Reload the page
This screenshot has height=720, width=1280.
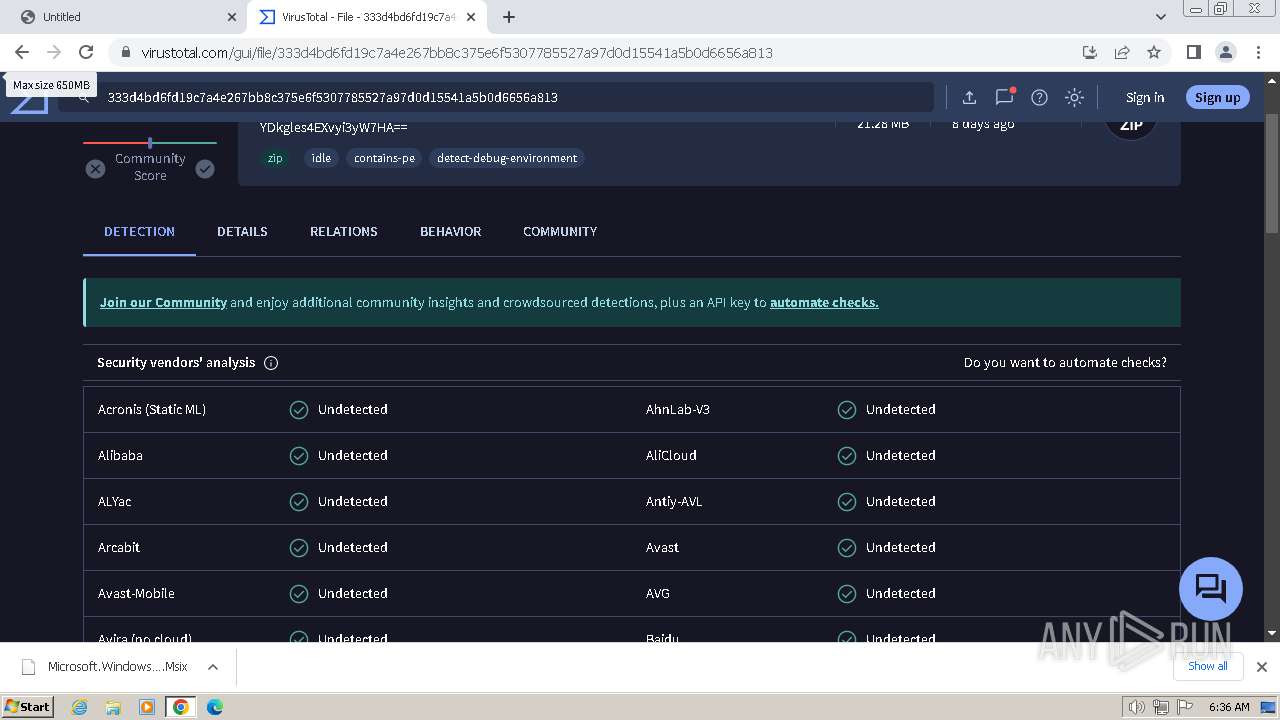tap(86, 52)
